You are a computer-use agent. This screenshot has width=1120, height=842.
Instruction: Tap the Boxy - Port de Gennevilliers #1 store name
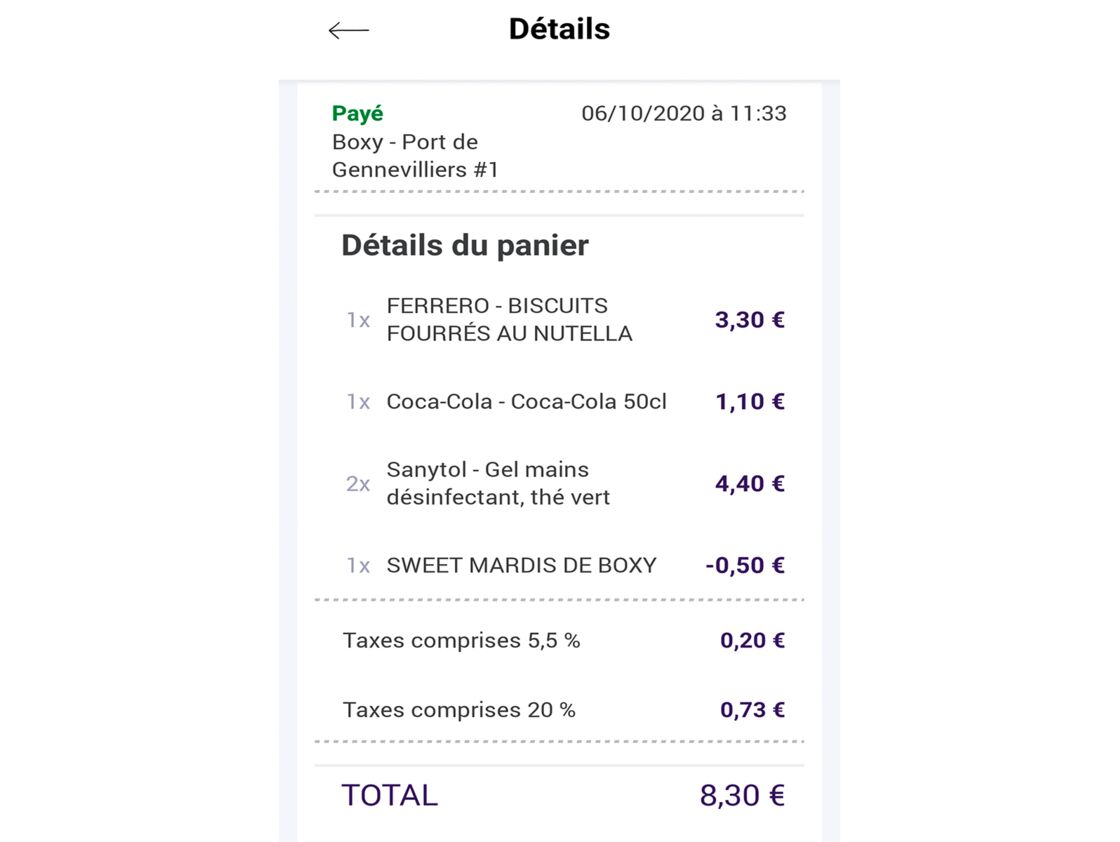click(x=415, y=156)
